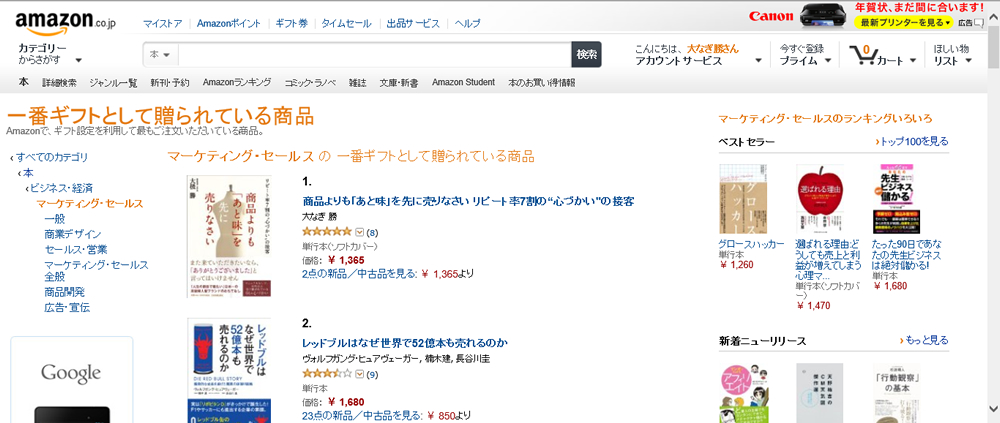This screenshot has height=423, width=1000.
Task: Open the ほしい物リスト dropdown
Action: point(953,55)
